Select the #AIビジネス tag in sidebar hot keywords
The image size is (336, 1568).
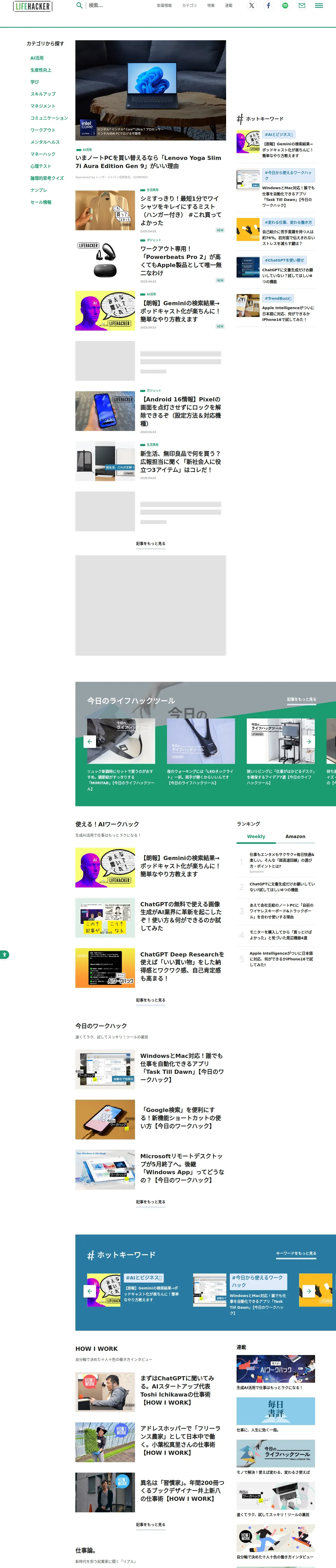[279, 135]
